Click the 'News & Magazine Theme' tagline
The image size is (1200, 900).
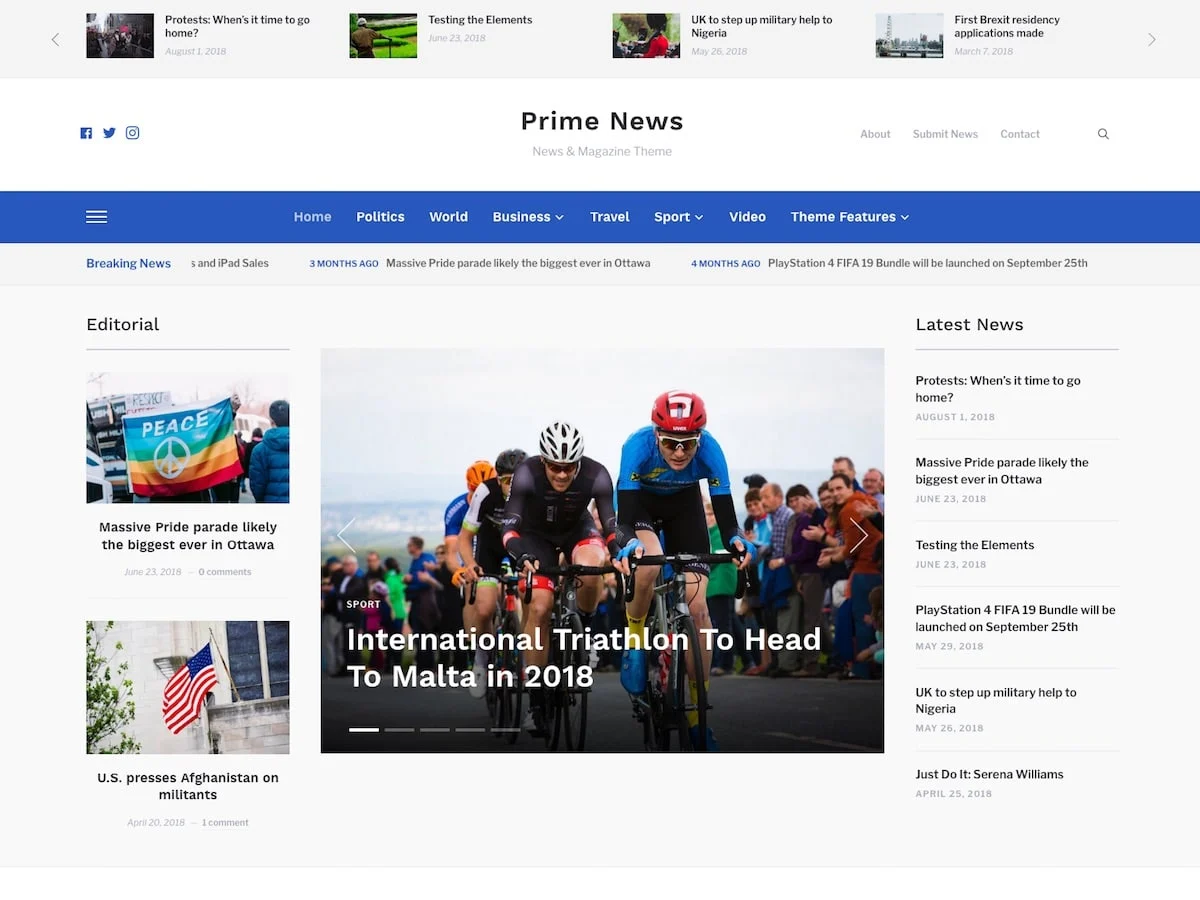(x=602, y=152)
